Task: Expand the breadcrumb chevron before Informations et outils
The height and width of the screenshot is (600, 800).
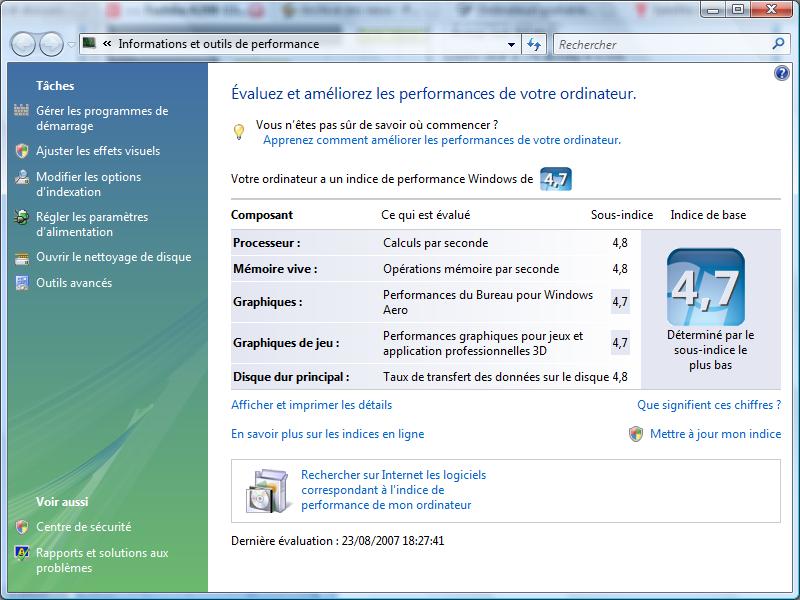Action: pos(106,44)
